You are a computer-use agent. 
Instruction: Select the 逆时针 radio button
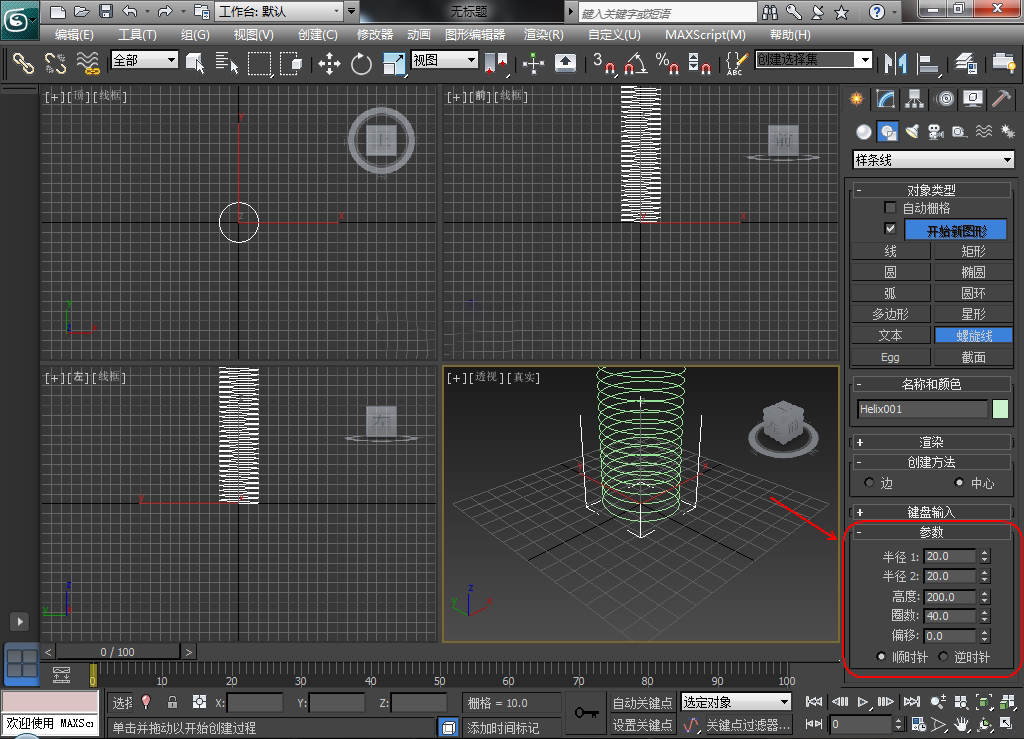[x=944, y=657]
